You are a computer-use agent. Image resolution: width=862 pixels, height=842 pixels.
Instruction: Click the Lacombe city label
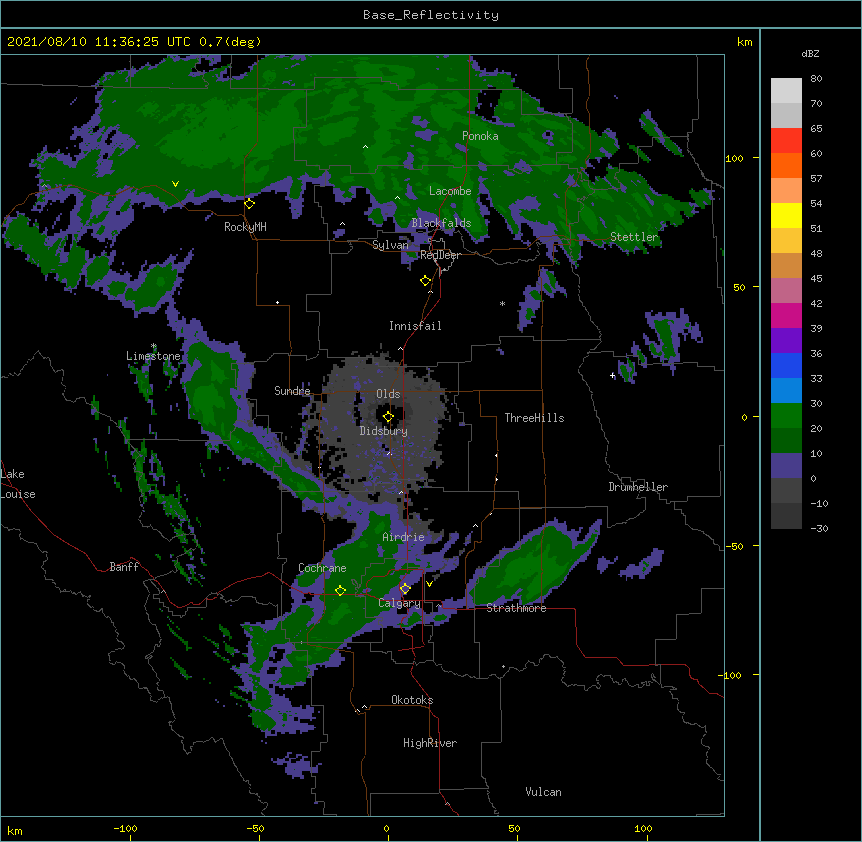coord(450,191)
